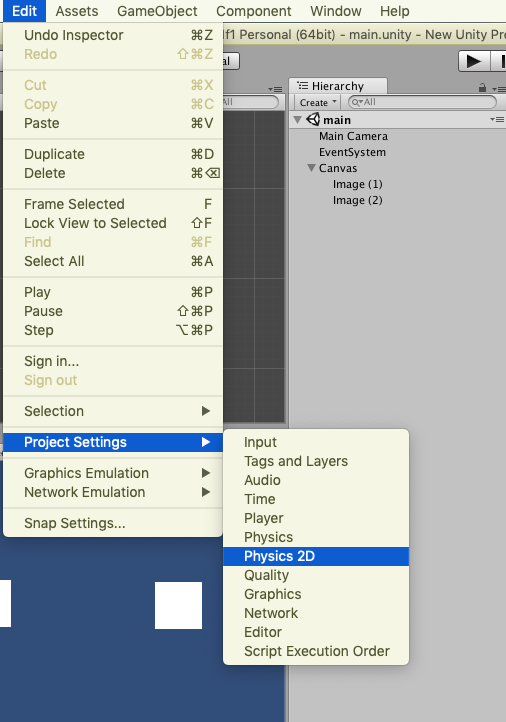506x722 pixels.
Task: Open the Edit menu in menu bar
Action: (24, 11)
